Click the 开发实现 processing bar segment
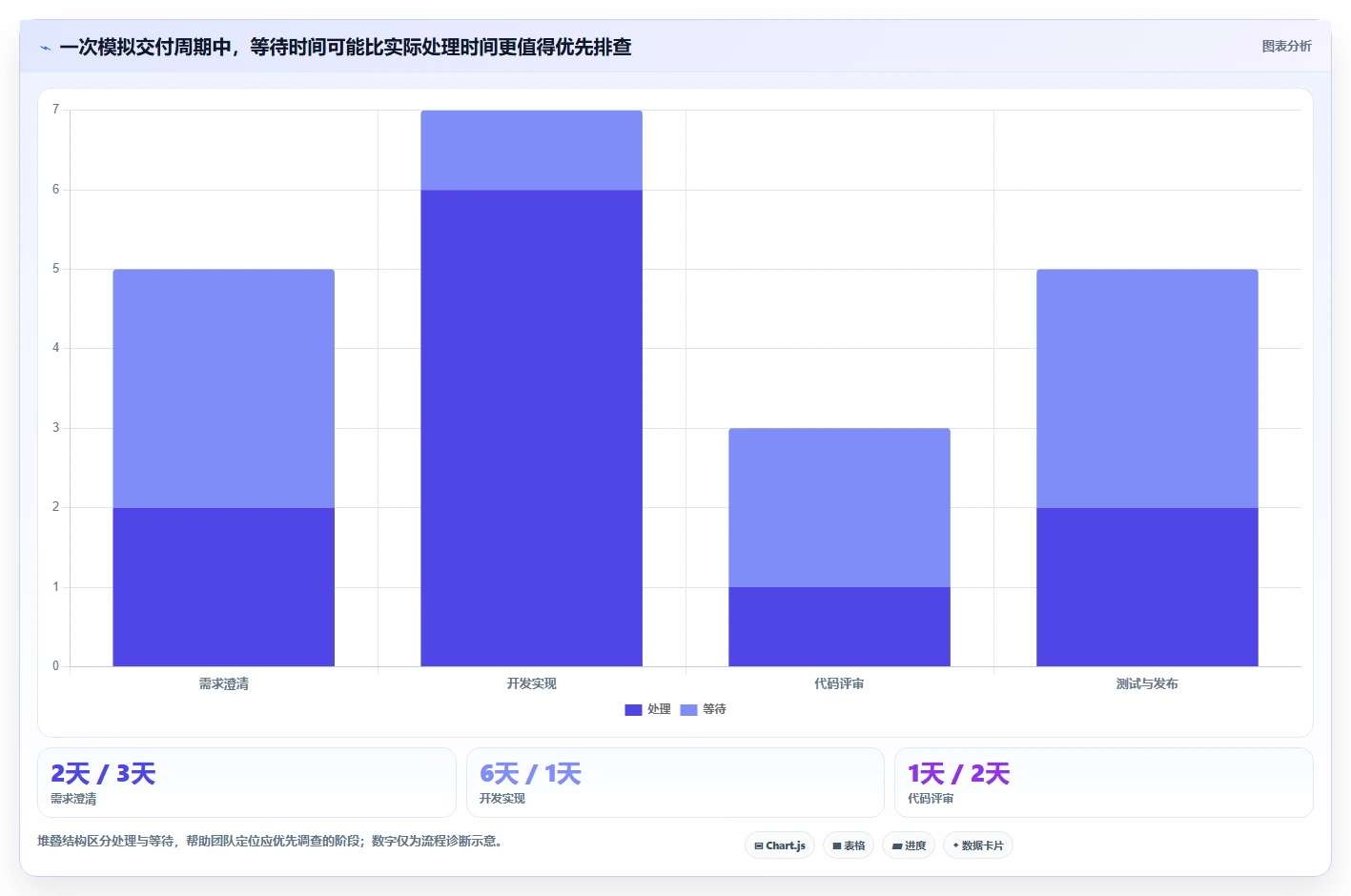The height and width of the screenshot is (896, 1351). click(531, 428)
